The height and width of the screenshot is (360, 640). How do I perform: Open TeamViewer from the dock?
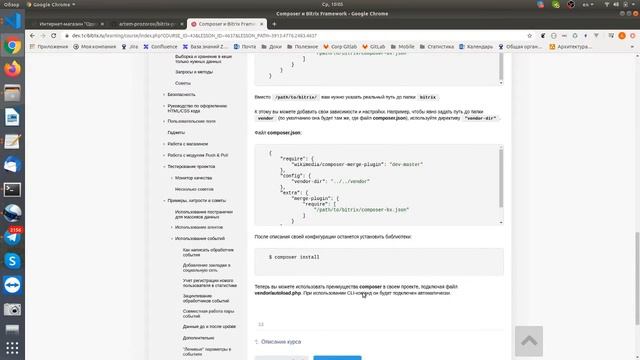coord(12,285)
